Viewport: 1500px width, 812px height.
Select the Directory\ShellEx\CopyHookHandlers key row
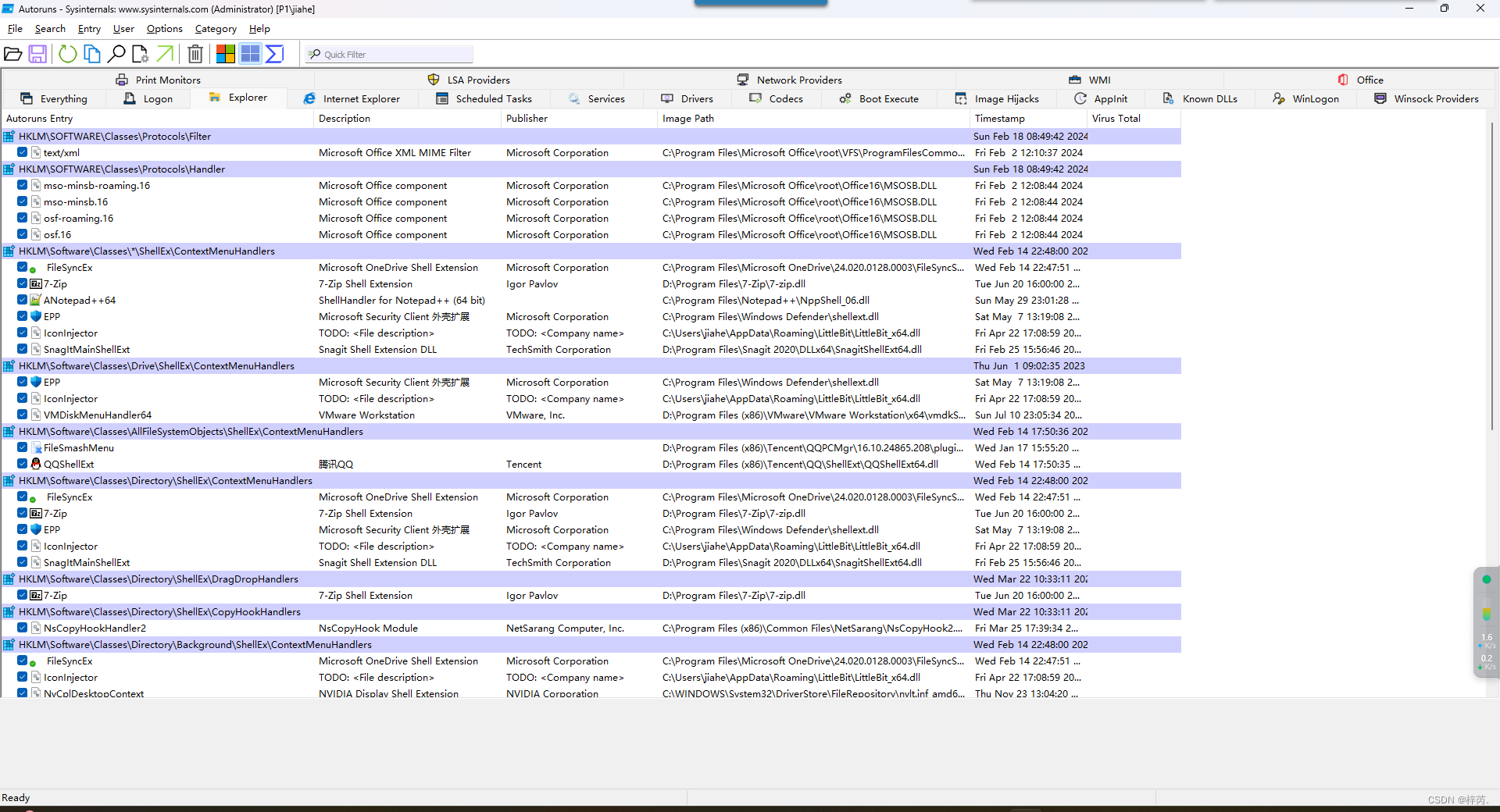click(x=591, y=611)
